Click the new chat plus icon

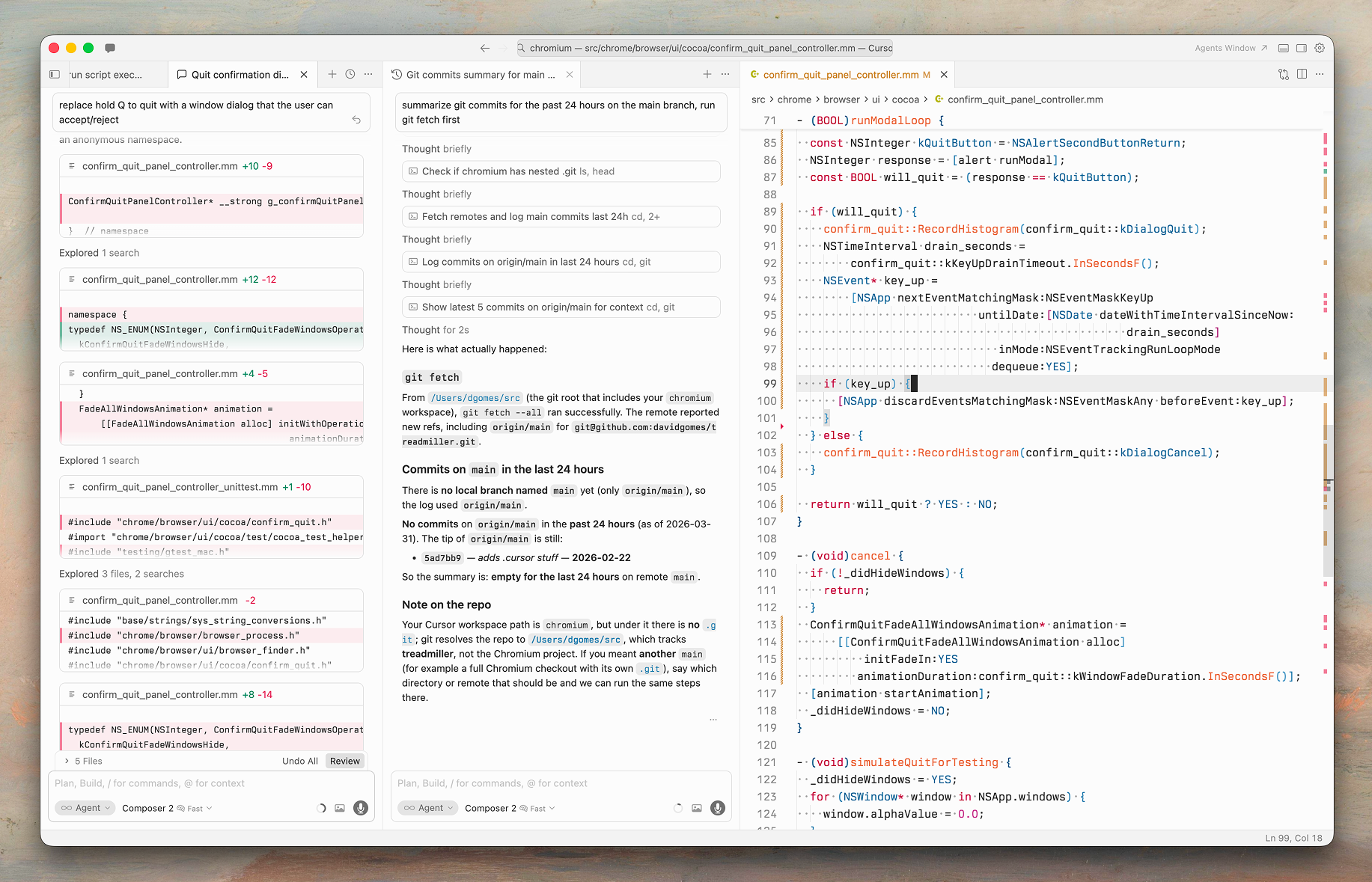pyautogui.click(x=332, y=74)
